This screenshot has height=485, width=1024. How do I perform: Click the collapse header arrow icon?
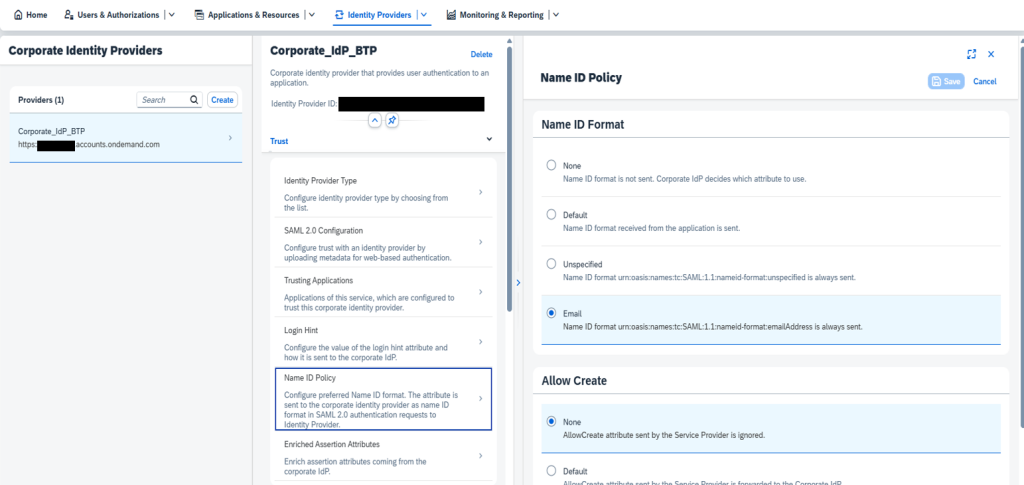[375, 120]
